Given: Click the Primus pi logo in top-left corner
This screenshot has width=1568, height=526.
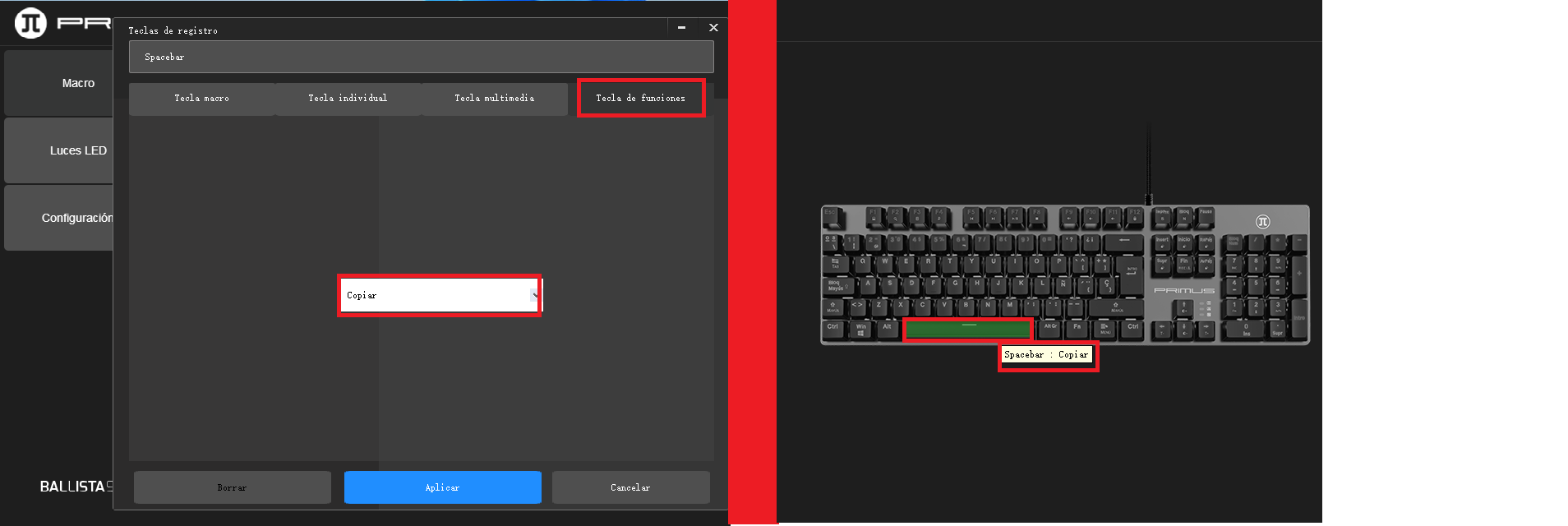Looking at the screenshot, I should [30, 23].
